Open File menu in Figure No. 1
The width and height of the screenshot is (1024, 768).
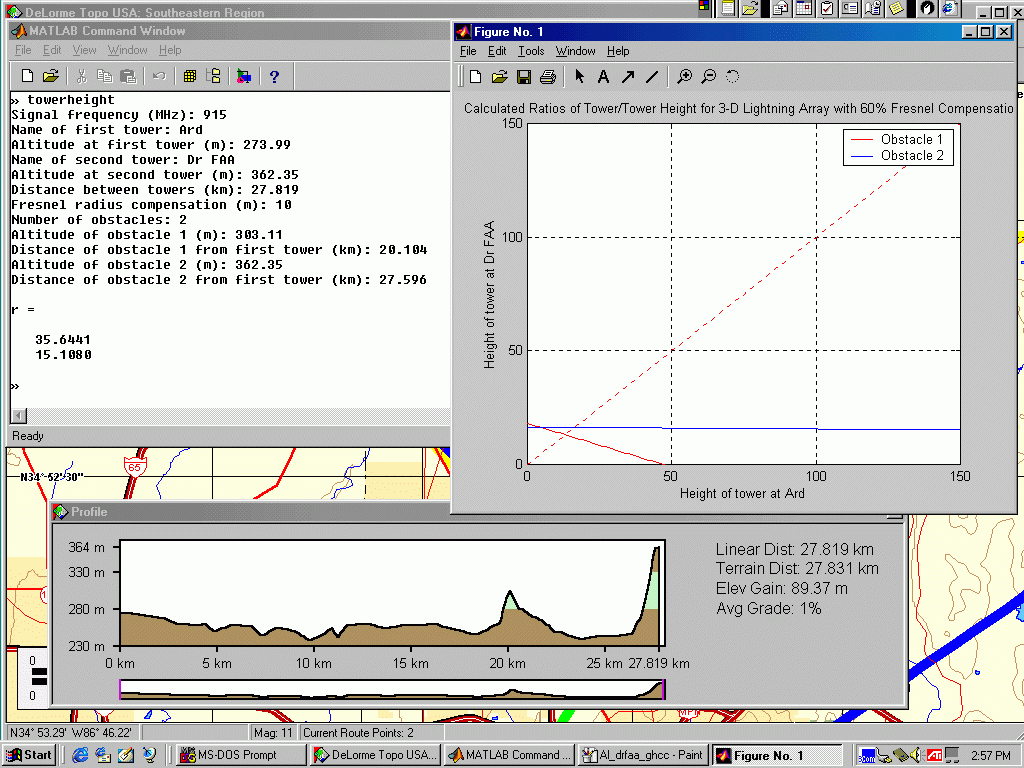click(x=468, y=51)
